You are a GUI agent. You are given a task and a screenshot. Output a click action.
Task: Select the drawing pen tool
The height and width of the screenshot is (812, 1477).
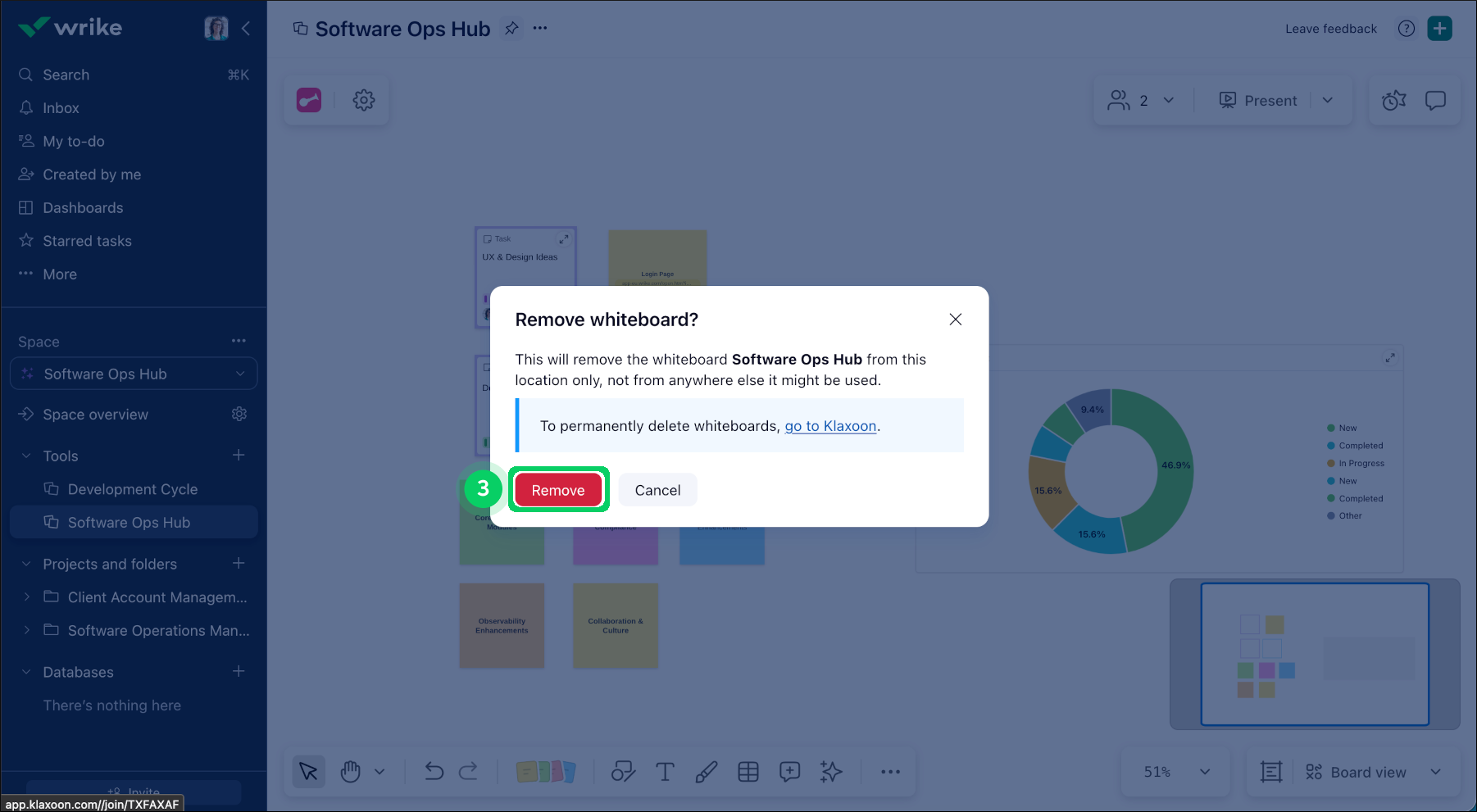[707, 772]
